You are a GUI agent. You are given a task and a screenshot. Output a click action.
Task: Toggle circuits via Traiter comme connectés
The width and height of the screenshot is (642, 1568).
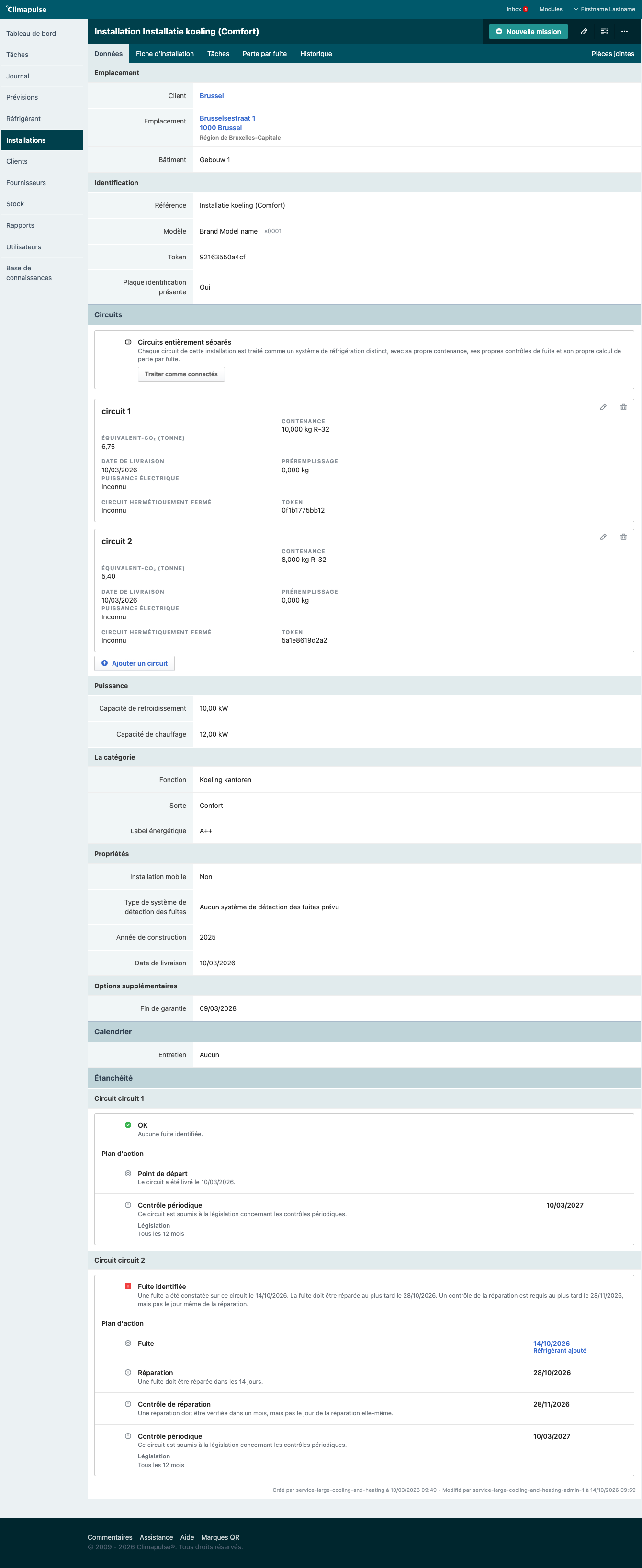point(181,374)
